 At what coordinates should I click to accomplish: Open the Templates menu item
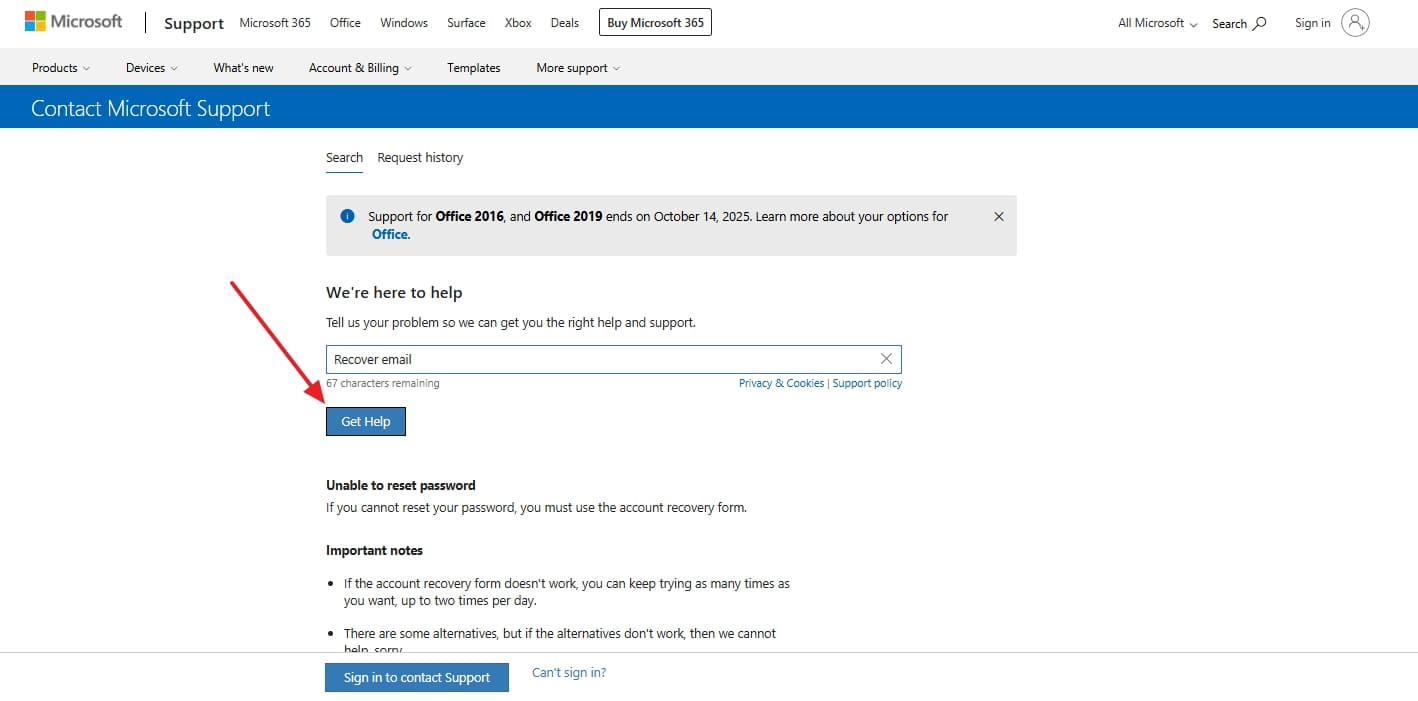click(473, 67)
